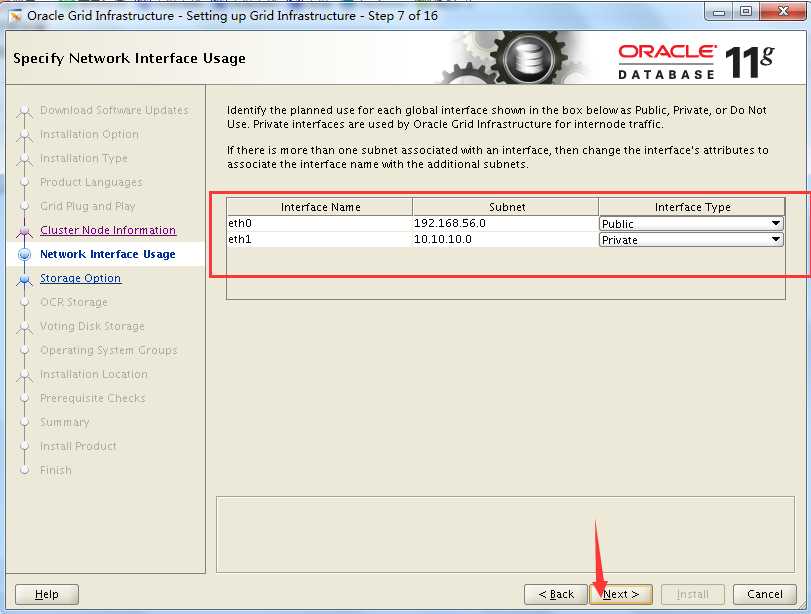Open the Help button
The width and height of the screenshot is (811, 614).
(47, 594)
